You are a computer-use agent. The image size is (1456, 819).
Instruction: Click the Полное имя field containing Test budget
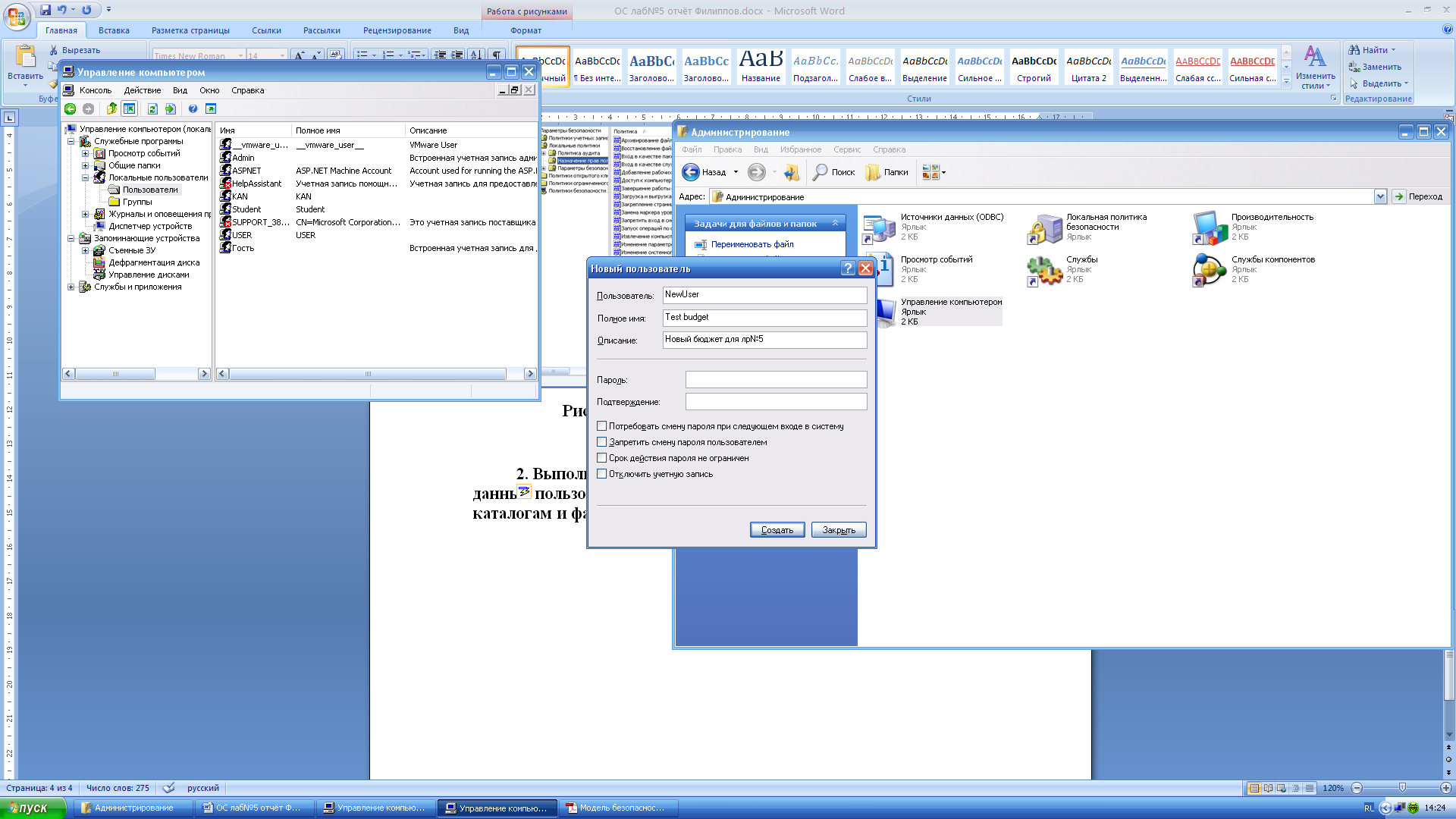click(x=764, y=317)
